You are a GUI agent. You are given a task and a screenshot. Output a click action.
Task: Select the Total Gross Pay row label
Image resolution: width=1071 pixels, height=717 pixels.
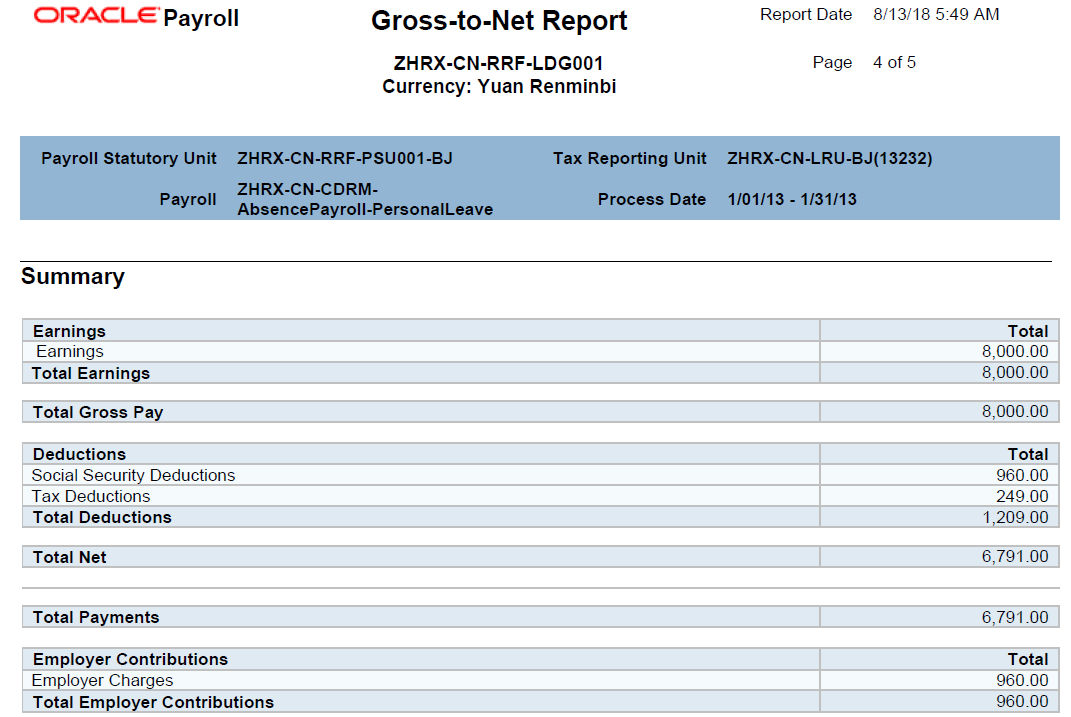pos(98,412)
